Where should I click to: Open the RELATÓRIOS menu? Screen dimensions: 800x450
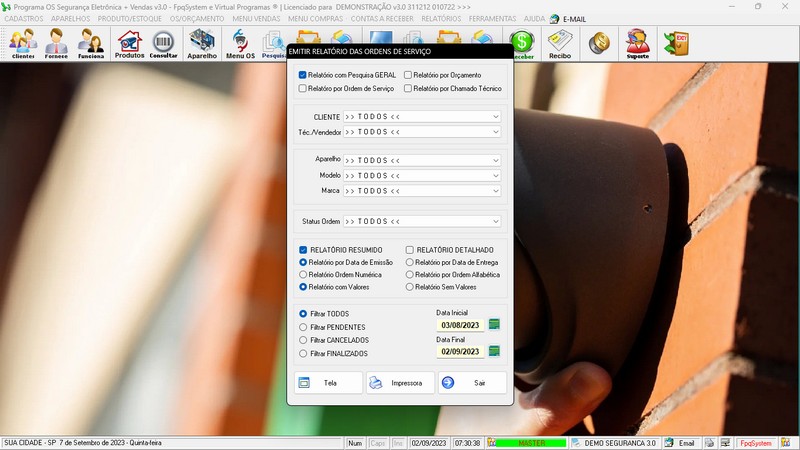coord(441,19)
